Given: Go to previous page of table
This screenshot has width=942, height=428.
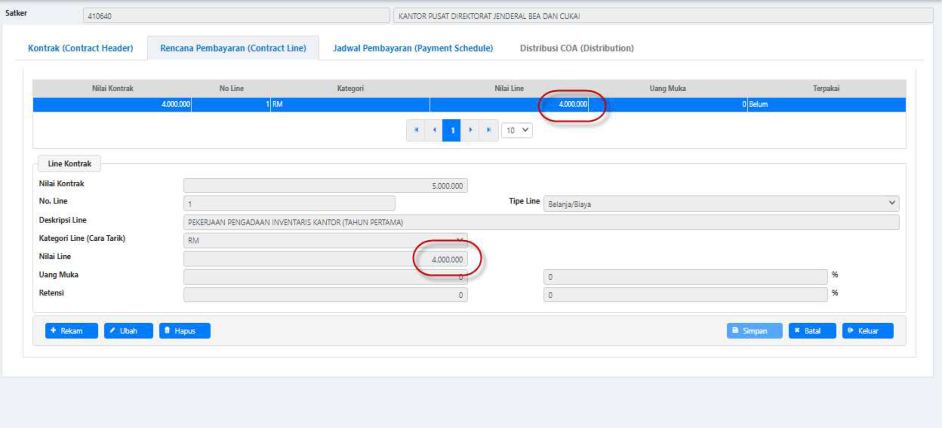Looking at the screenshot, I should (x=434, y=130).
